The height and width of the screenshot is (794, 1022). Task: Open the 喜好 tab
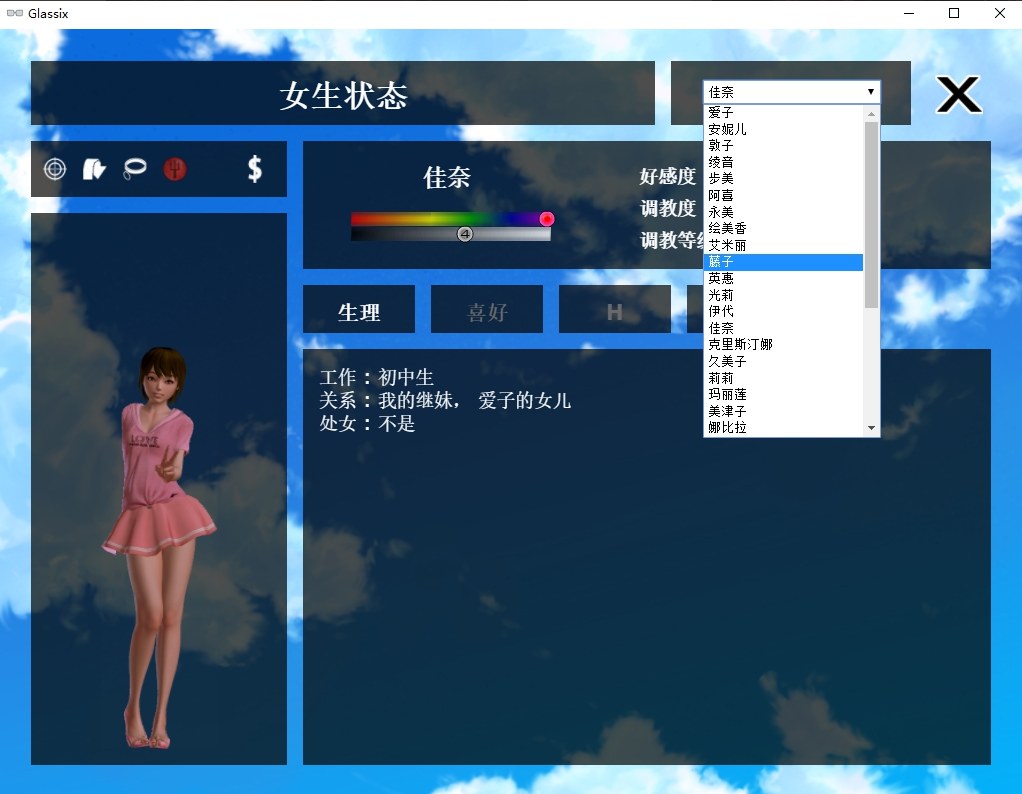coord(487,309)
